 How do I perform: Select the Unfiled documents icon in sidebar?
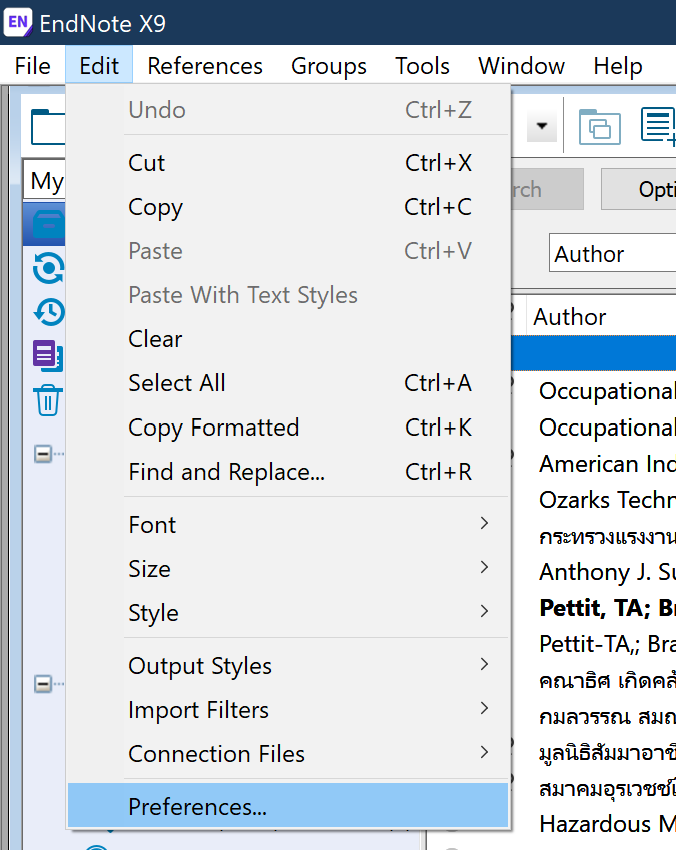point(48,356)
